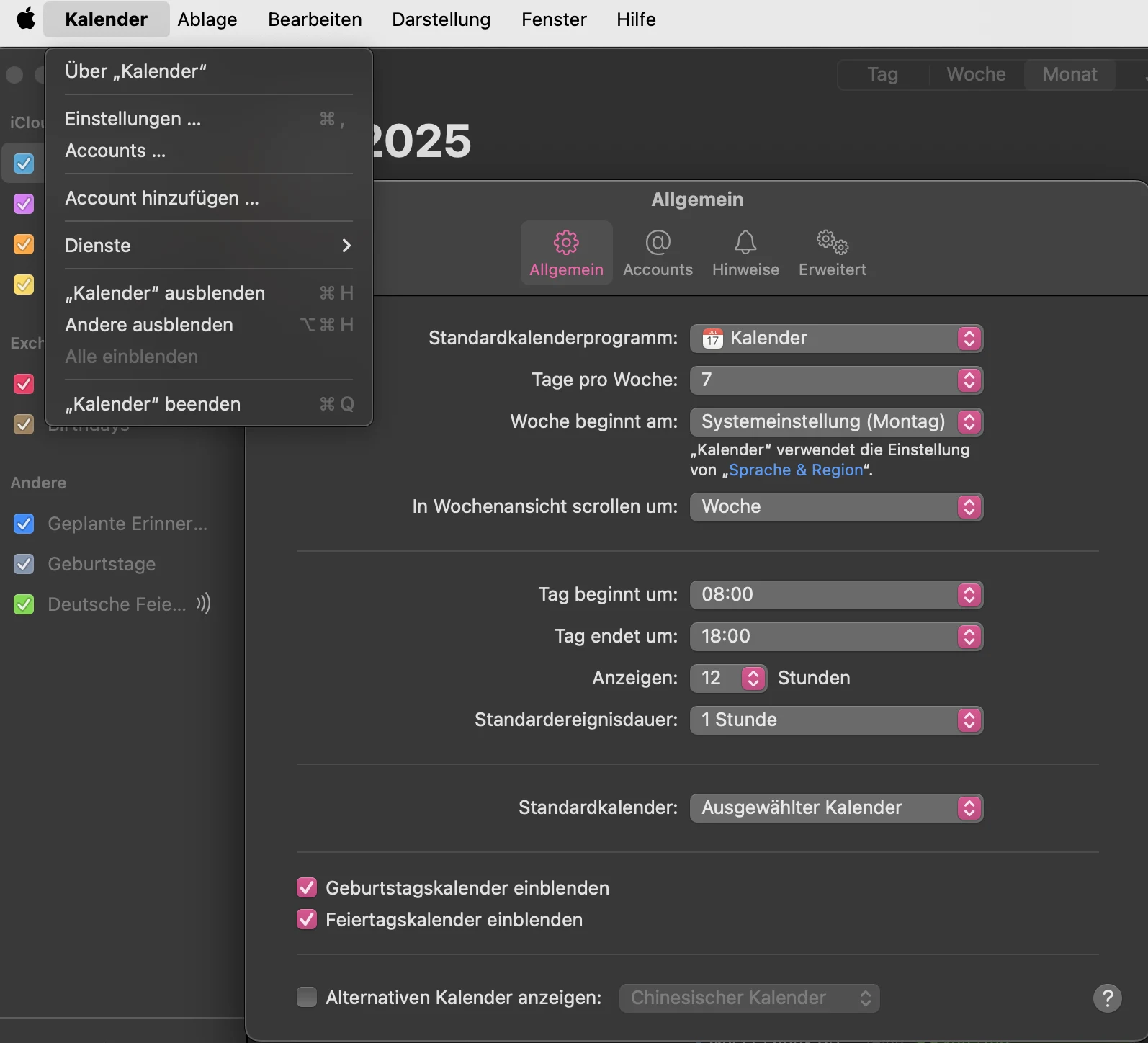Toggle the Geplante Erinner... calendar checkbox
Screen dimensions: 1148x1043
click(x=24, y=524)
